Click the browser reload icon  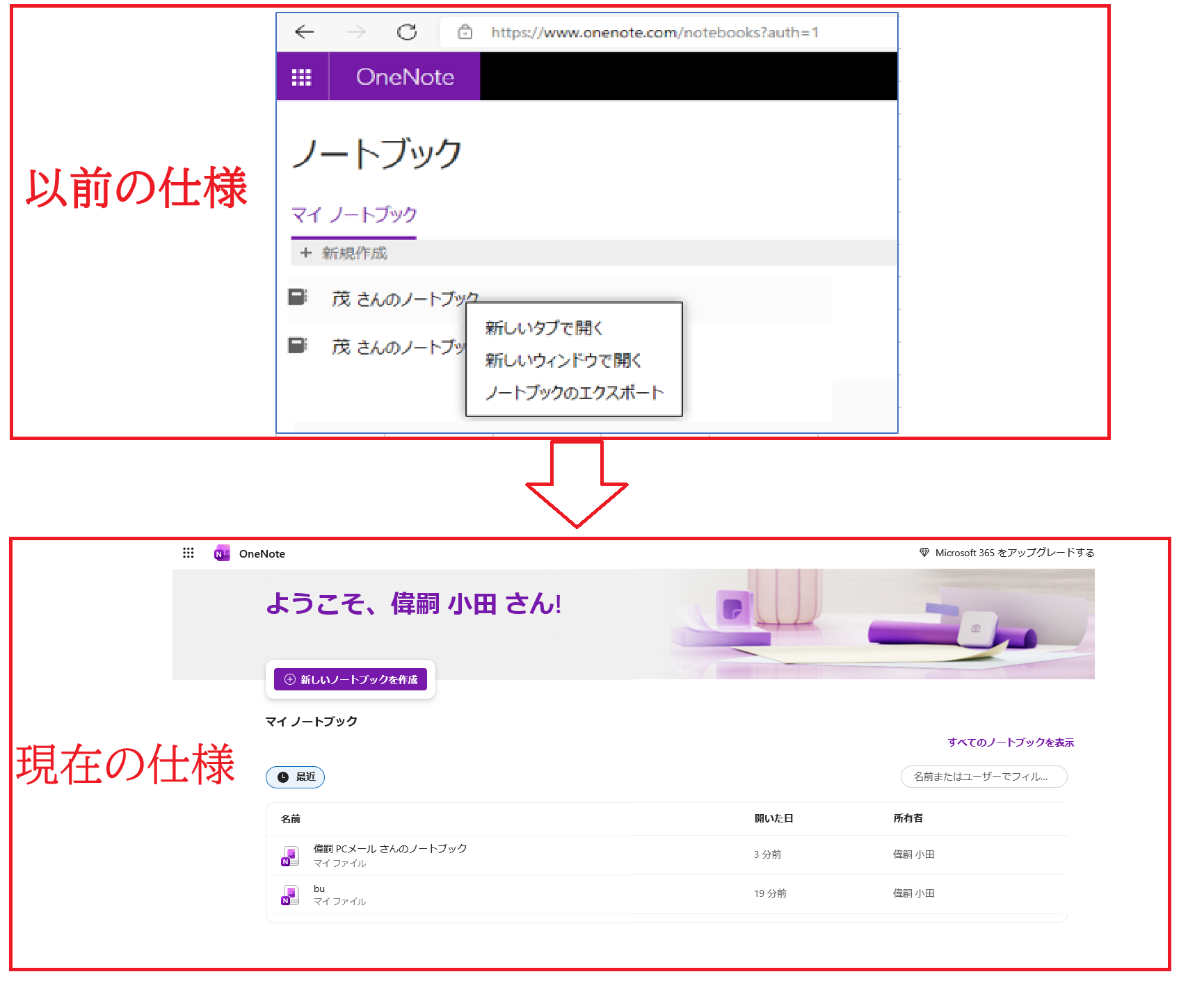click(407, 31)
